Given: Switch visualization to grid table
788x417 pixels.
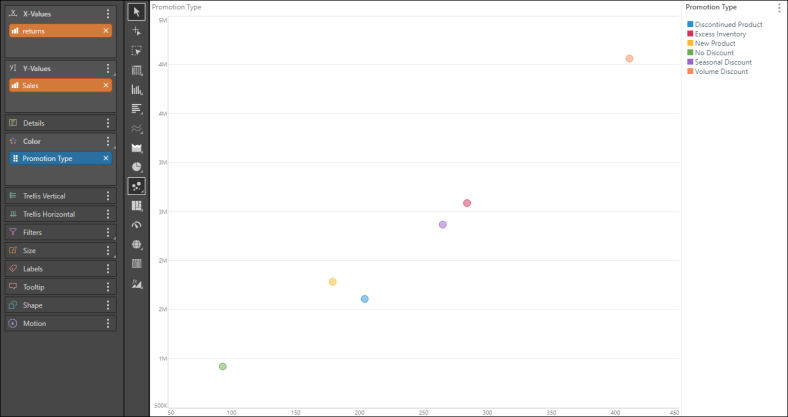Looking at the screenshot, I should (x=137, y=70).
